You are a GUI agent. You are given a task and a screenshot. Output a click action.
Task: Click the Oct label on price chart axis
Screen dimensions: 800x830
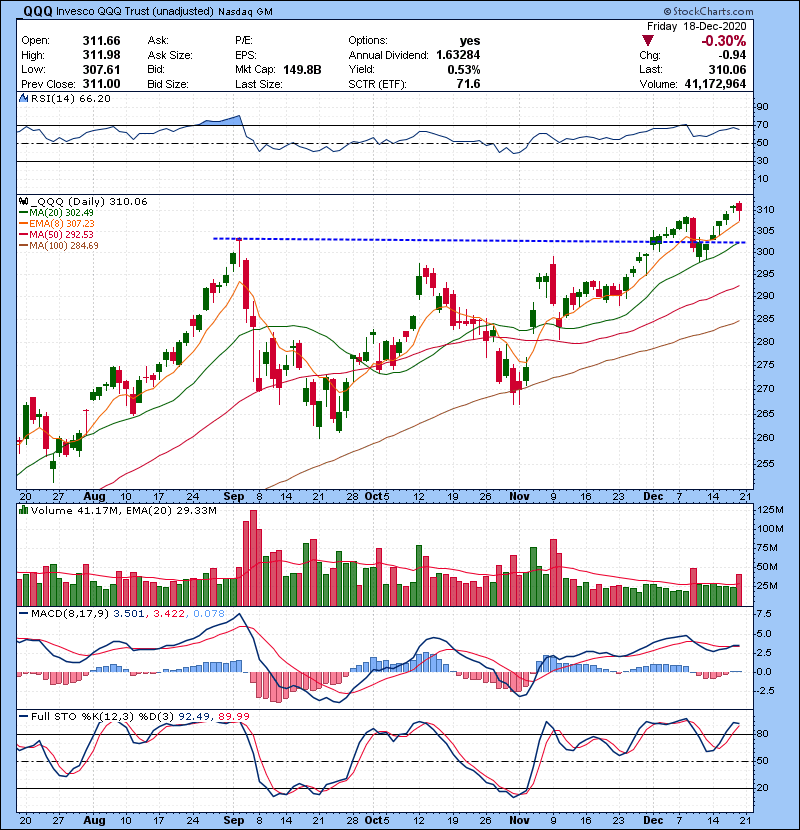coord(373,497)
